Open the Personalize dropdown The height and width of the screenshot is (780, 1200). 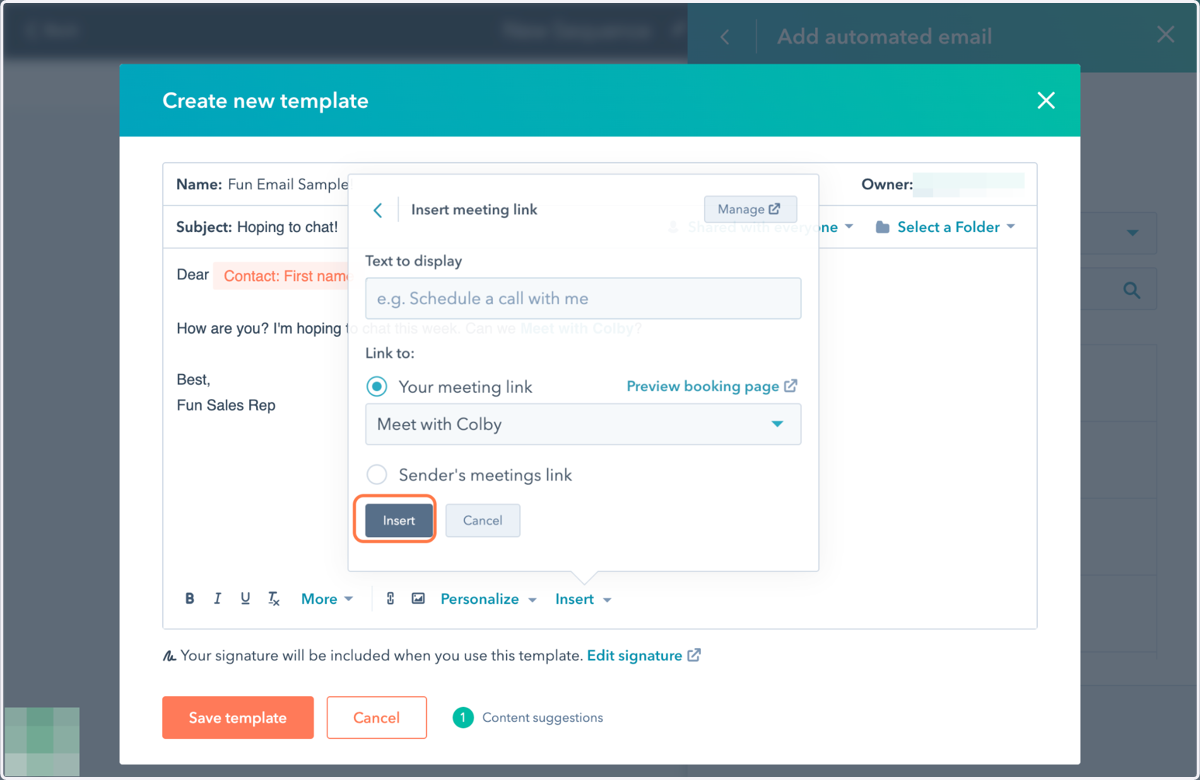point(489,599)
